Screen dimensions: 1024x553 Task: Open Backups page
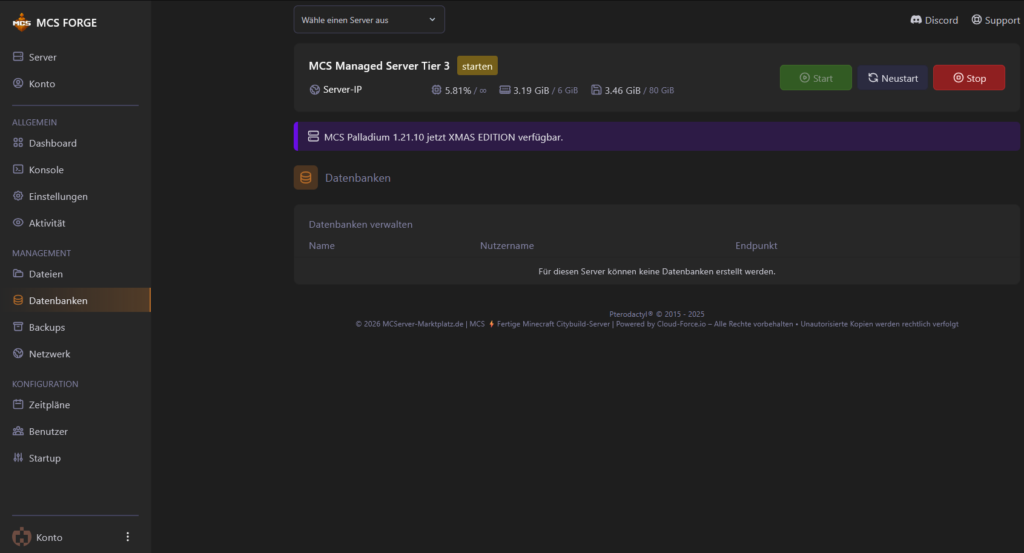click(x=46, y=327)
